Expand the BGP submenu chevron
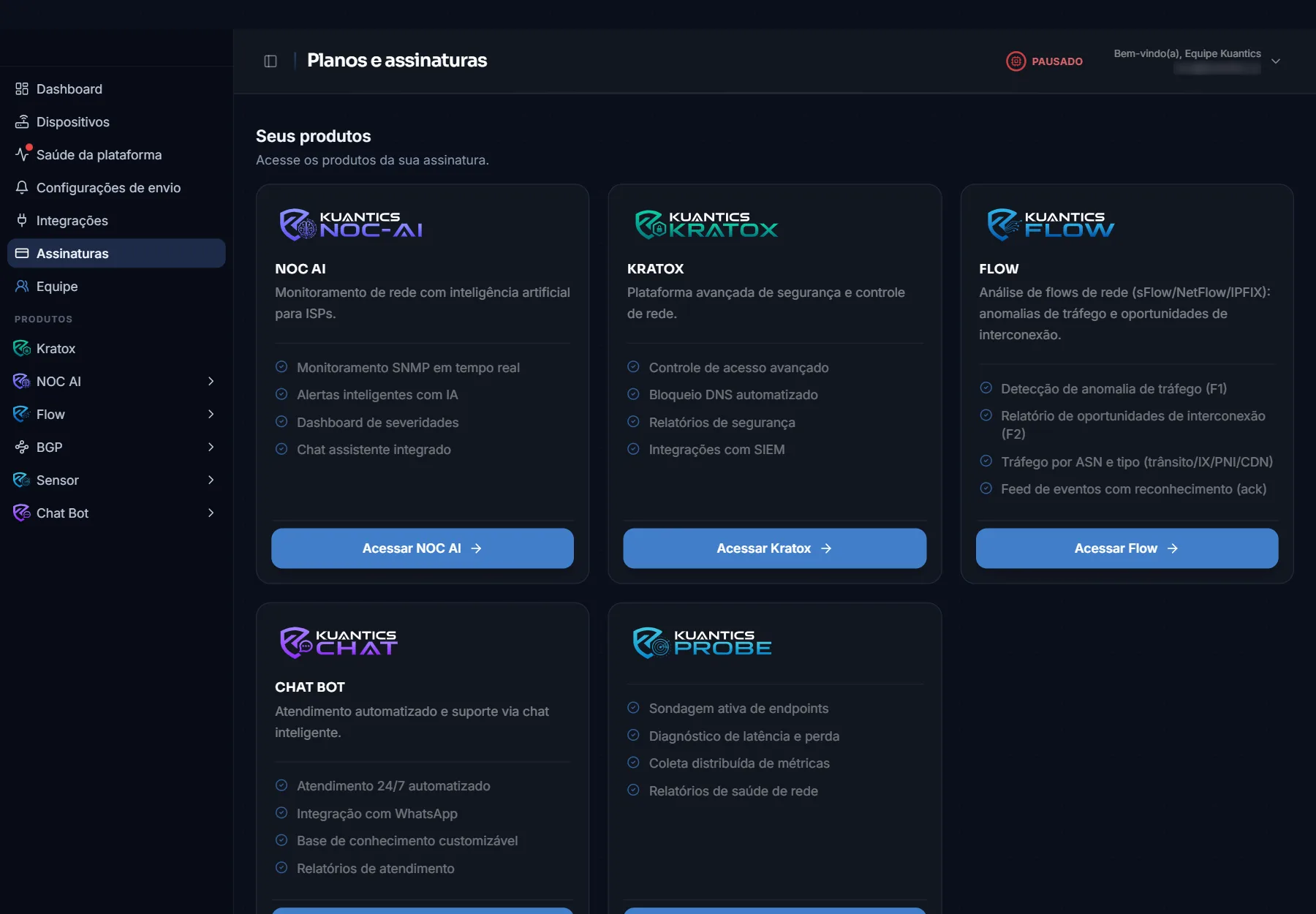The width and height of the screenshot is (1316, 914). coord(211,447)
